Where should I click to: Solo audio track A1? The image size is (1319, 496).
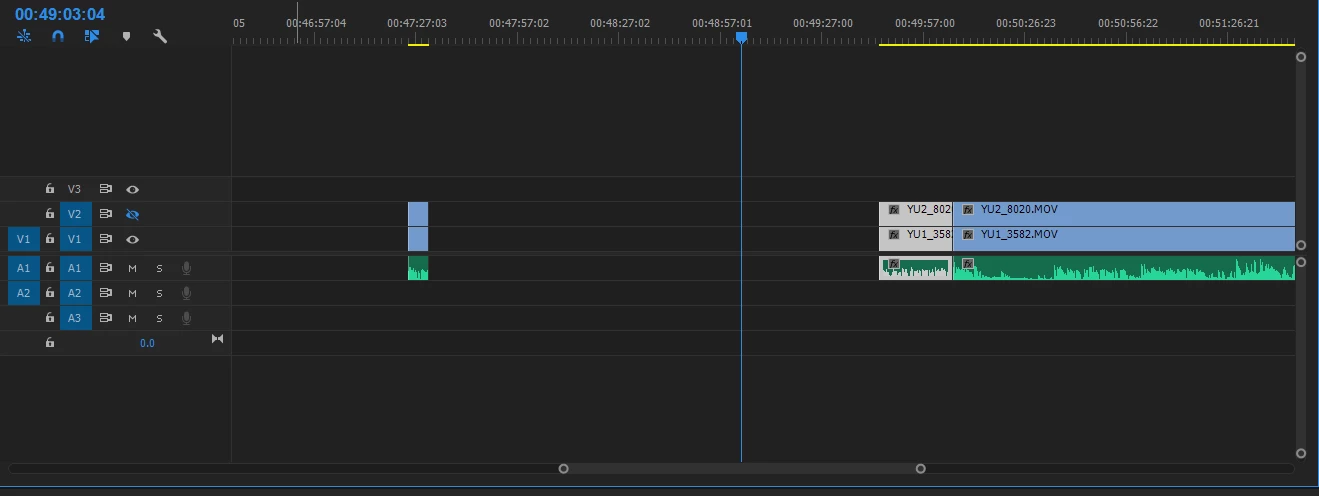(159, 268)
